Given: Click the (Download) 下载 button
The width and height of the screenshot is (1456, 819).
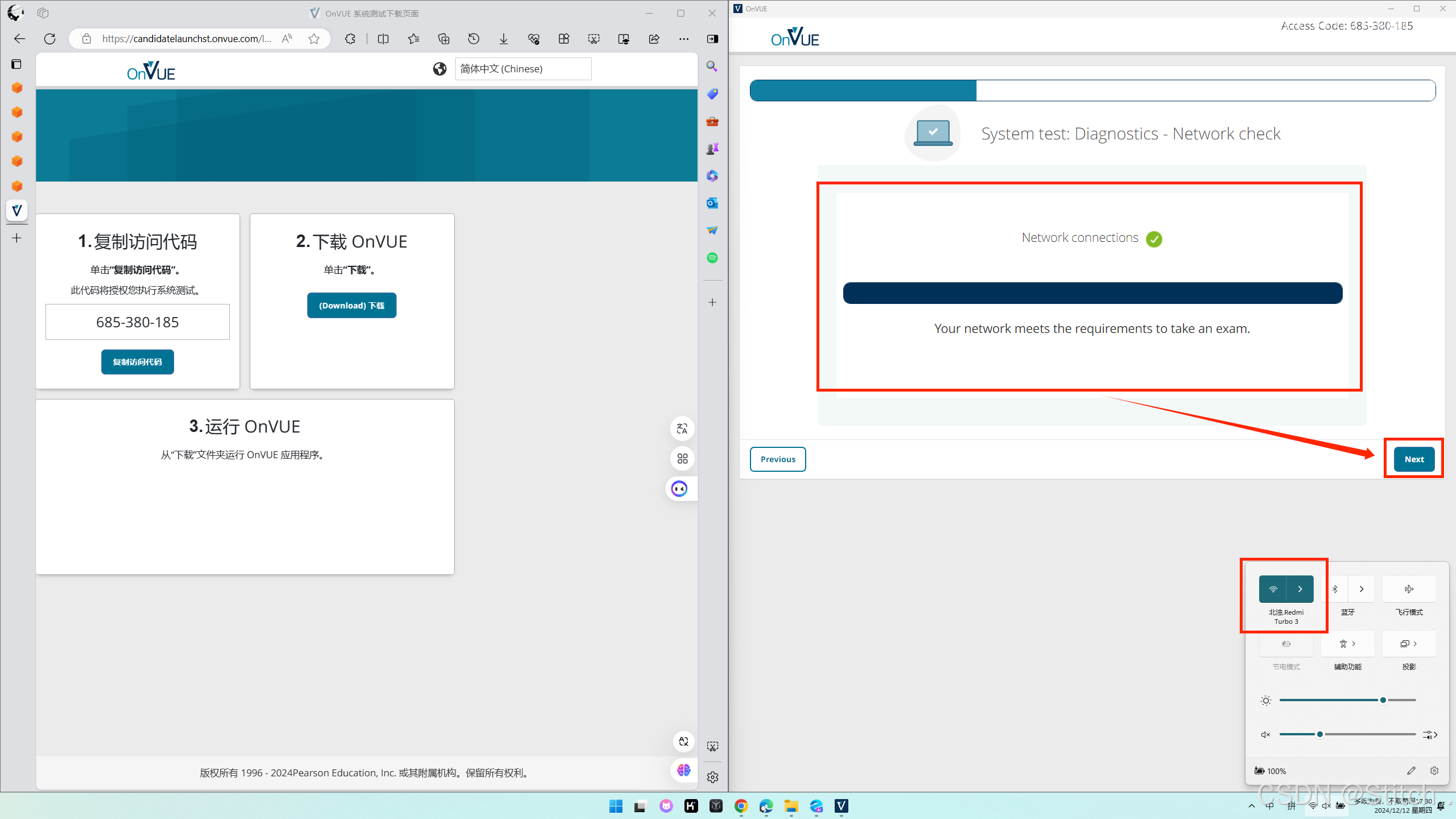Looking at the screenshot, I should (x=352, y=306).
